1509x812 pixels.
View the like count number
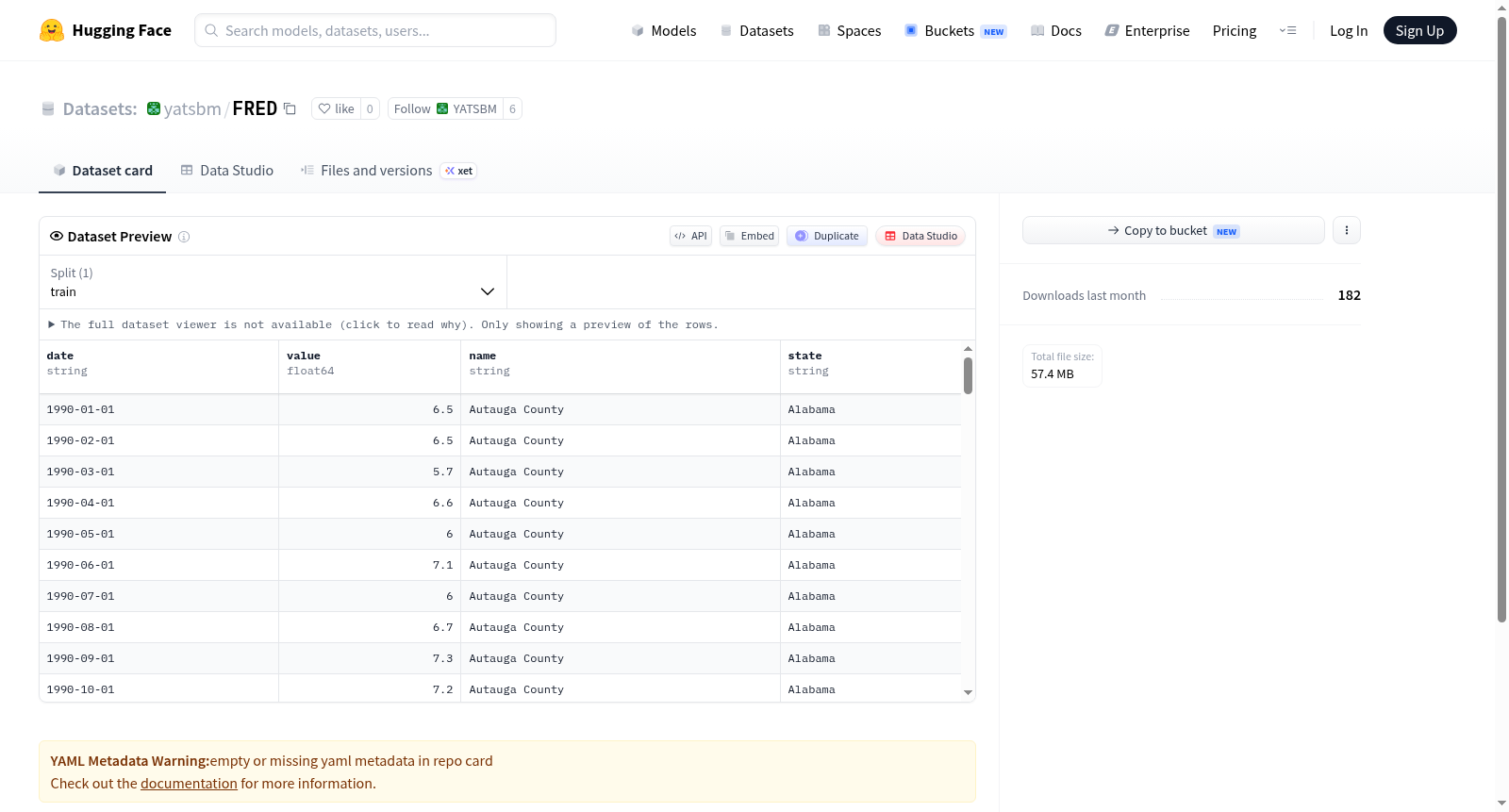tap(370, 108)
